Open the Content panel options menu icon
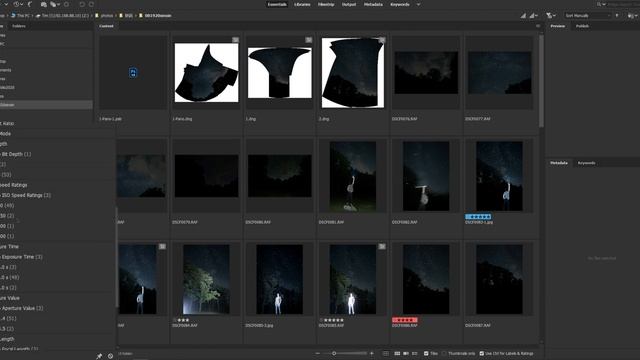Screen dimensions: 640x360 538,26
